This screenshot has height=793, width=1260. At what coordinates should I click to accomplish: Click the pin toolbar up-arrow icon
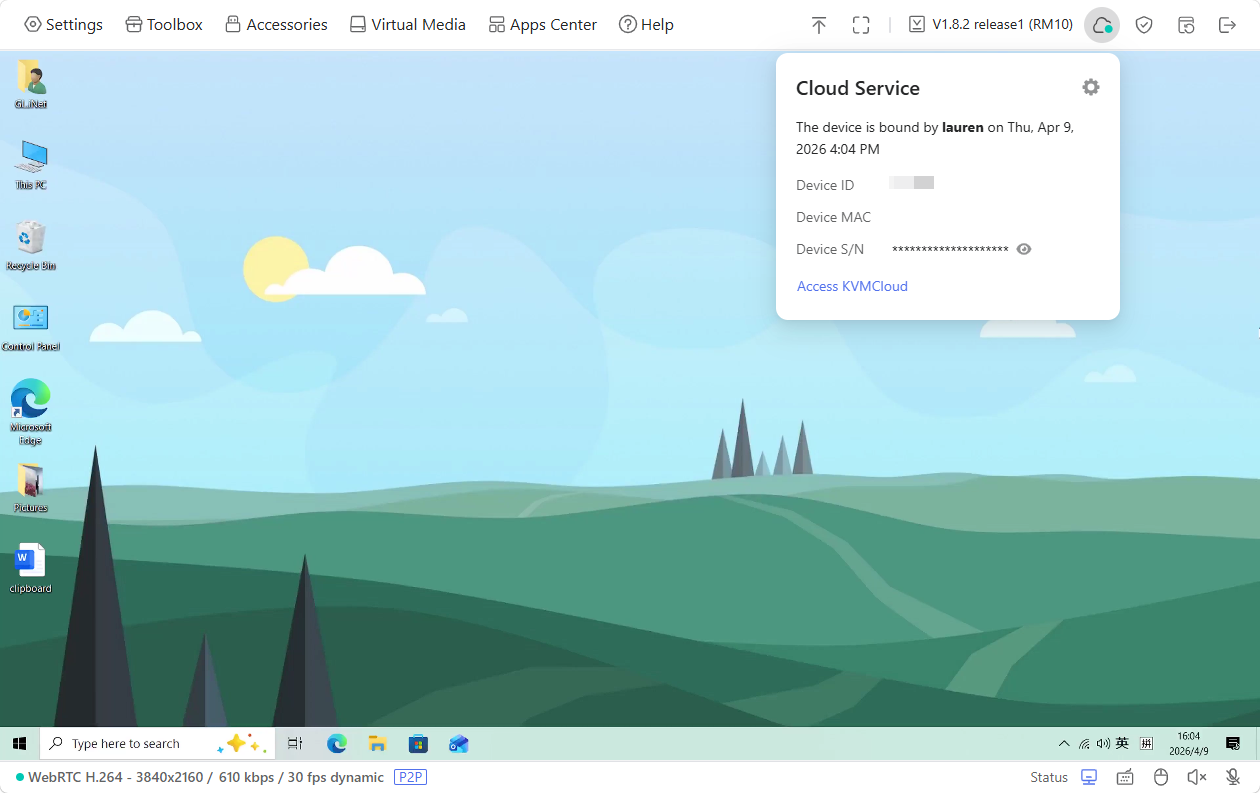click(819, 25)
